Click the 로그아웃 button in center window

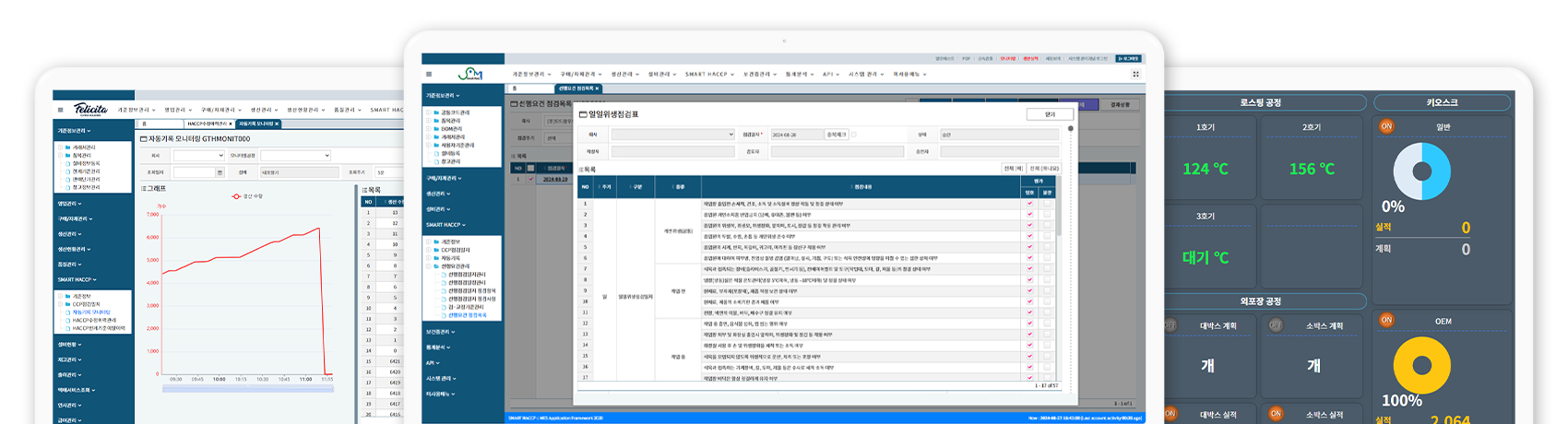pyautogui.click(x=1128, y=58)
